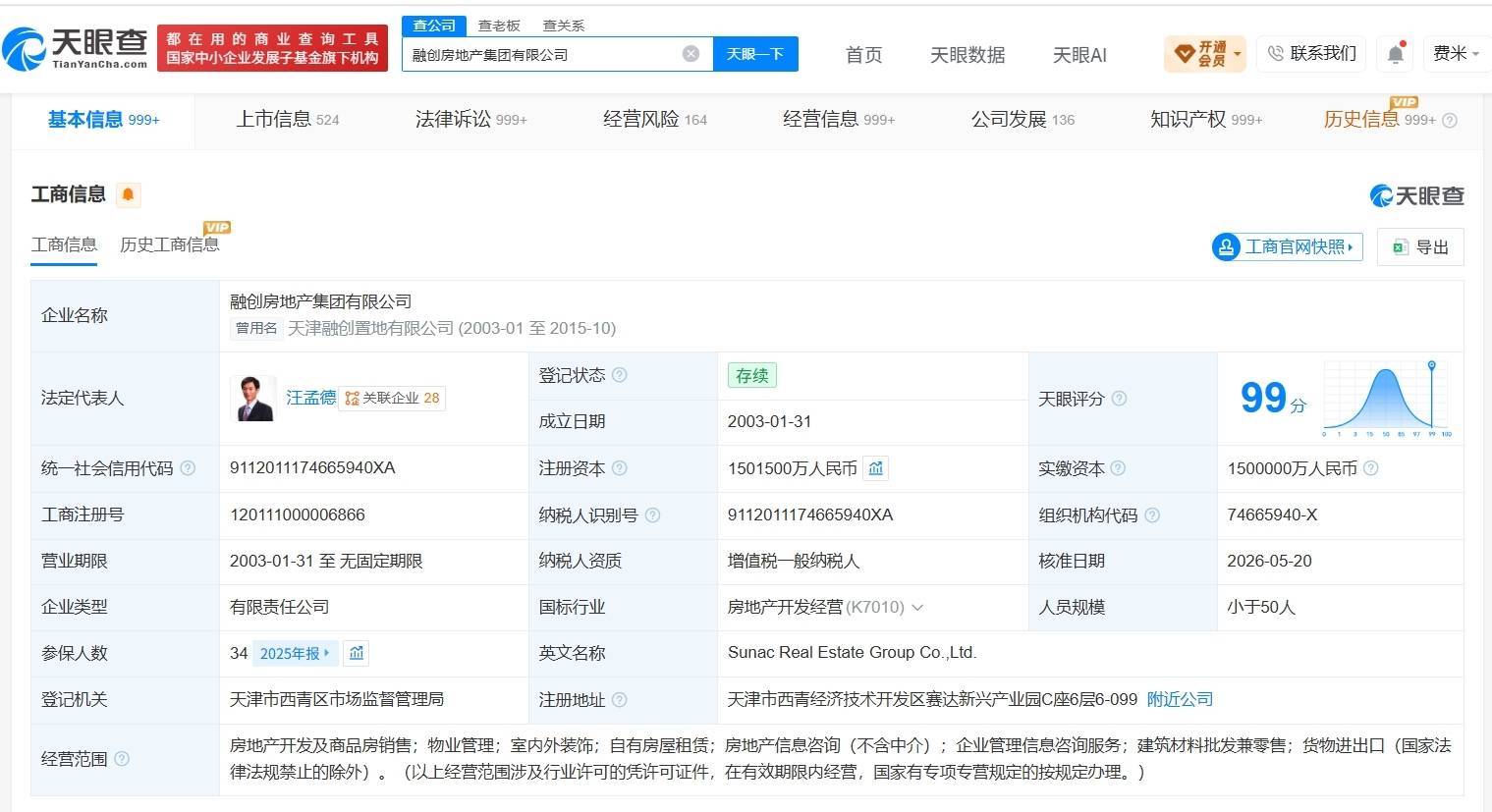Click the registration number 120111000006866
The width and height of the screenshot is (1492, 812).
tap(297, 514)
